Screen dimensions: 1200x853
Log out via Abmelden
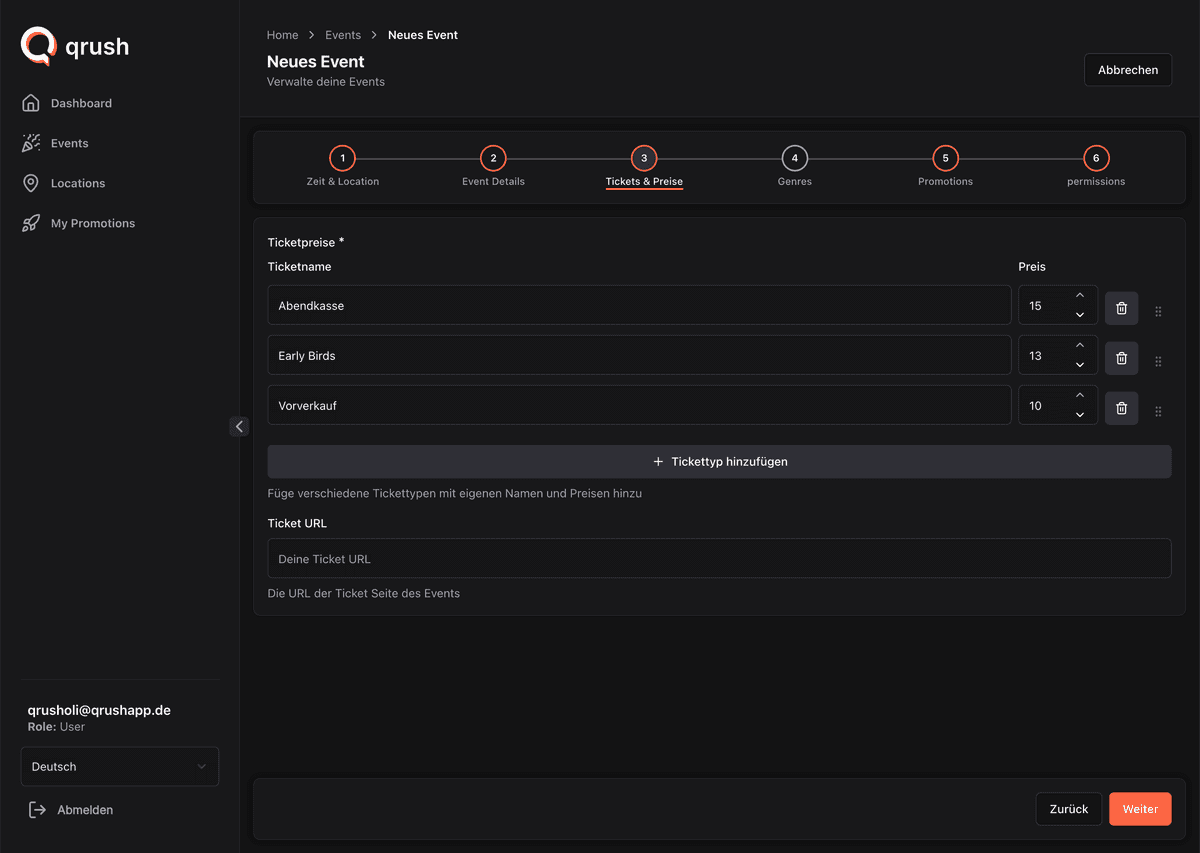[85, 810]
